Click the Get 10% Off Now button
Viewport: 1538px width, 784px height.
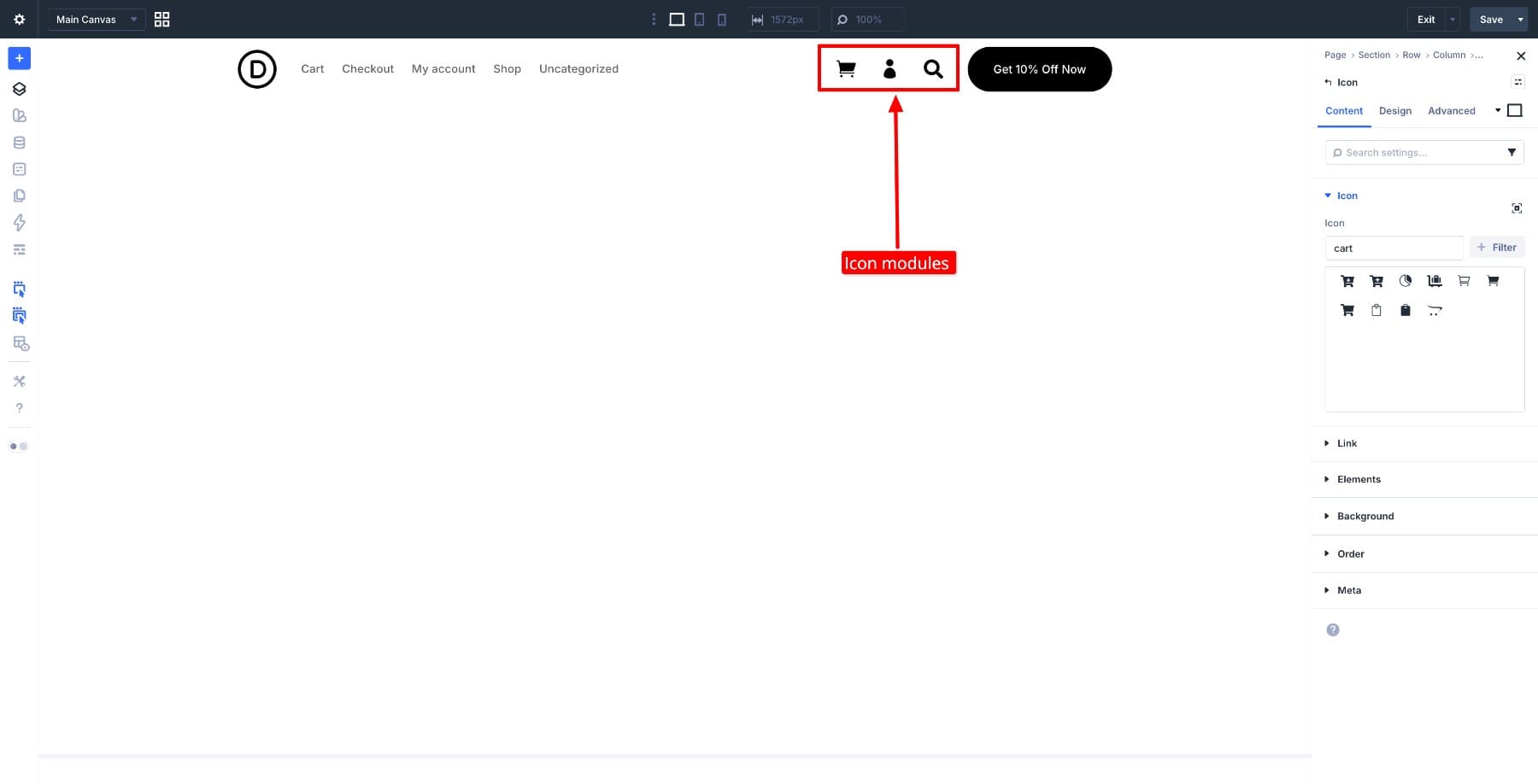1039,69
